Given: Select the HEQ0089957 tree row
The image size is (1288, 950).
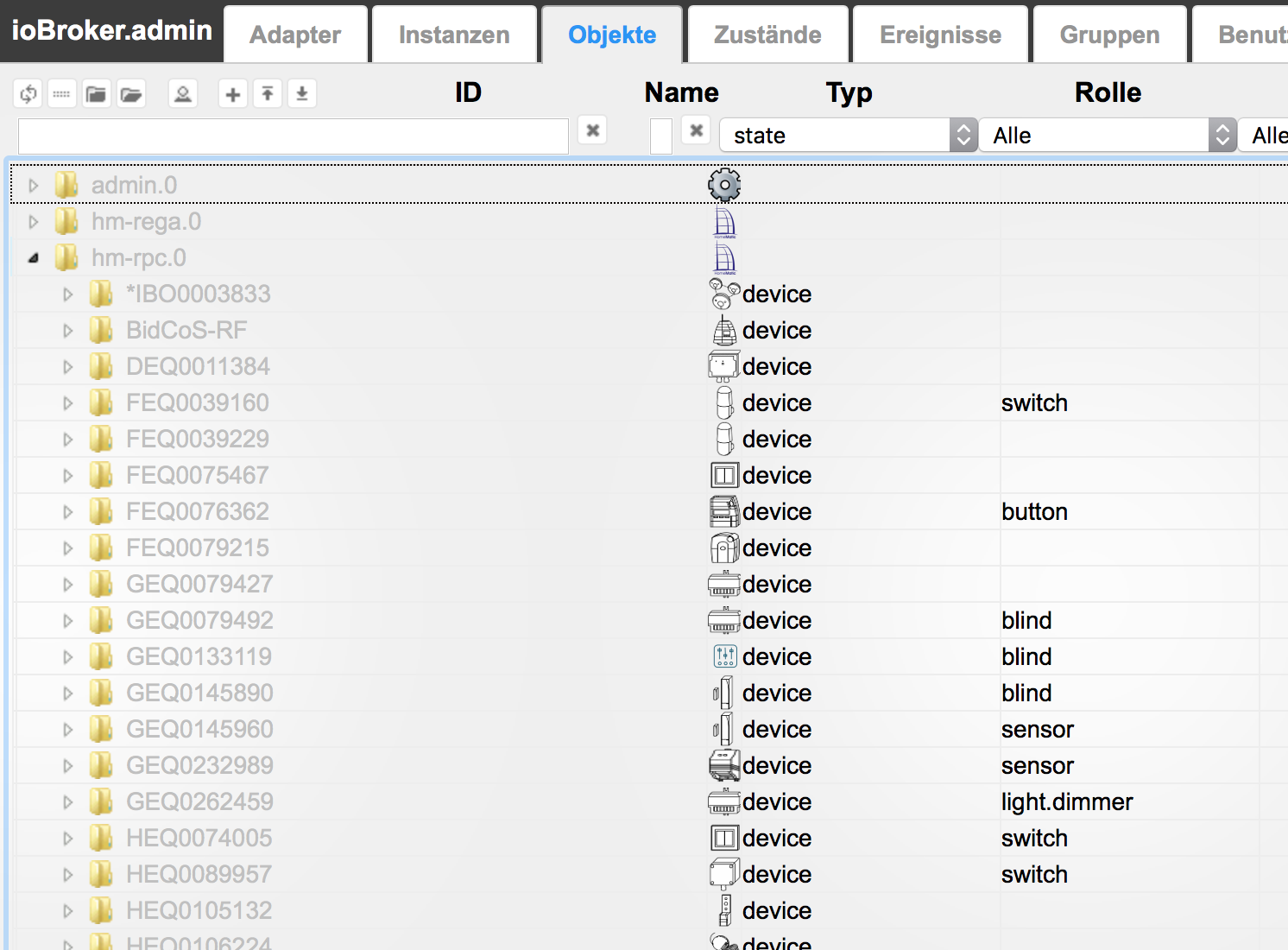Looking at the screenshot, I should point(649,875).
